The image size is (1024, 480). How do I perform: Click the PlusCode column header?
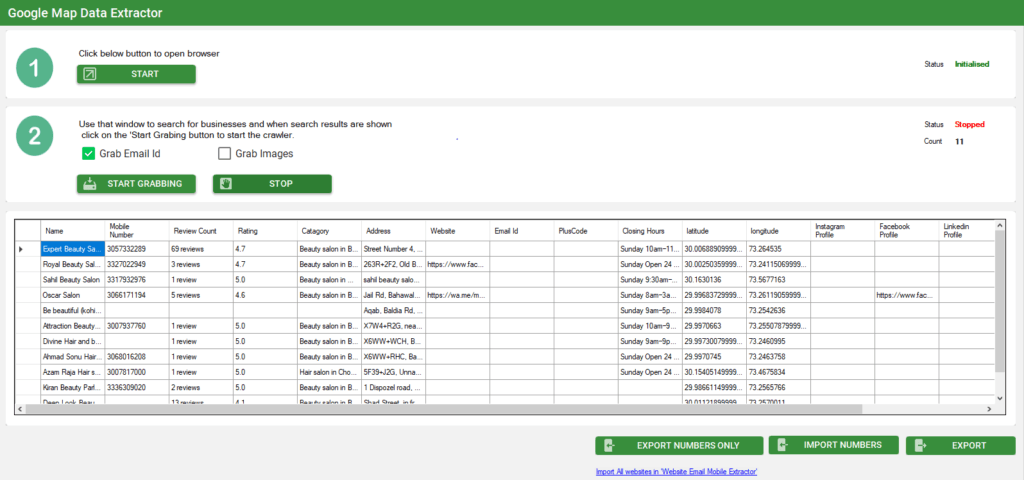(586, 231)
